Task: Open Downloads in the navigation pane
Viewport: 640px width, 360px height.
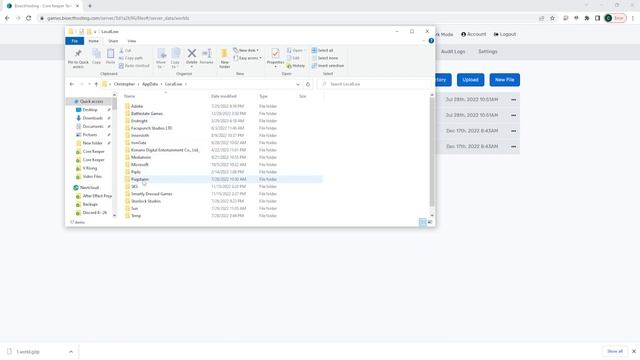Action: pos(92,118)
